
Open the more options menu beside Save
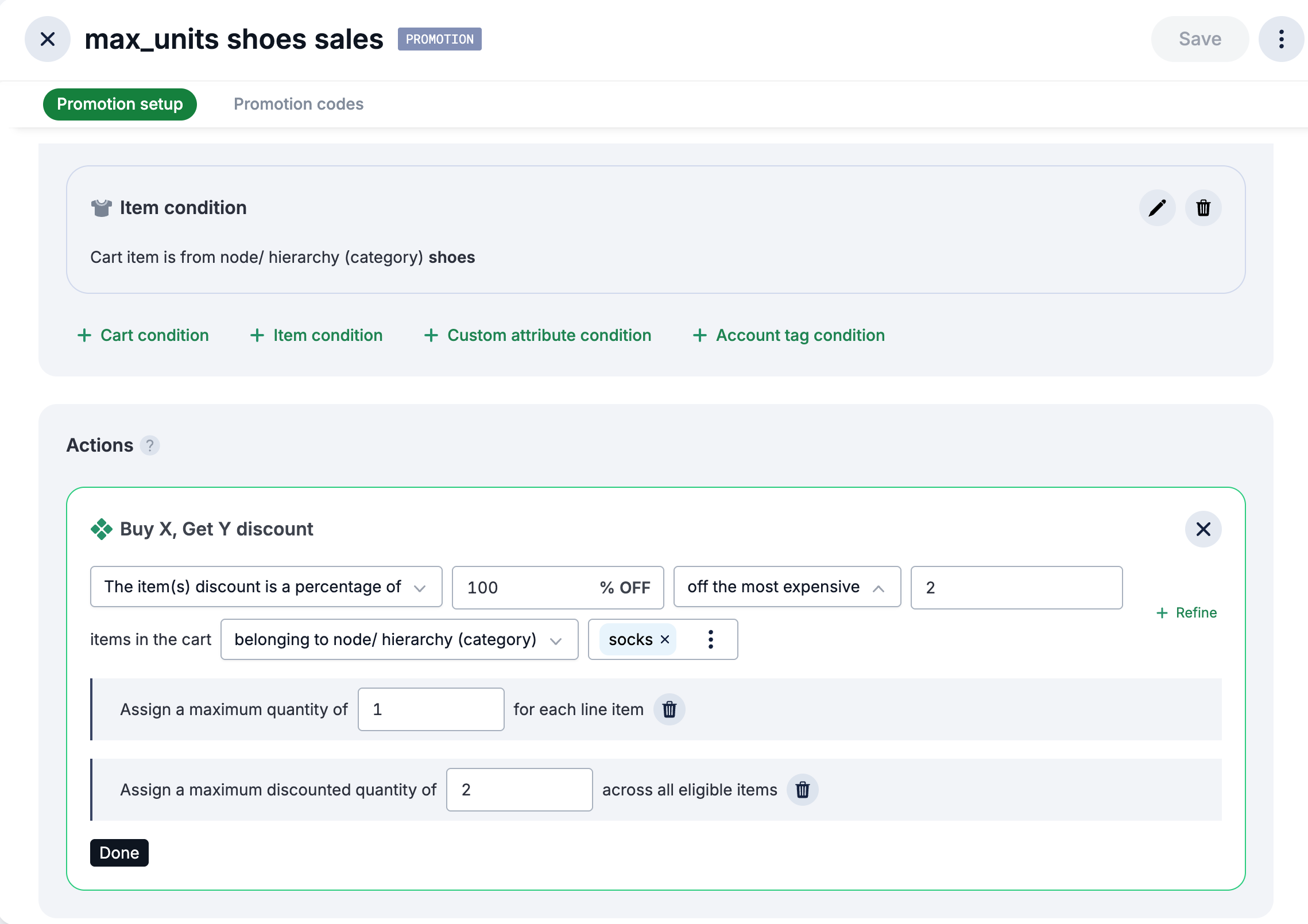click(1280, 38)
